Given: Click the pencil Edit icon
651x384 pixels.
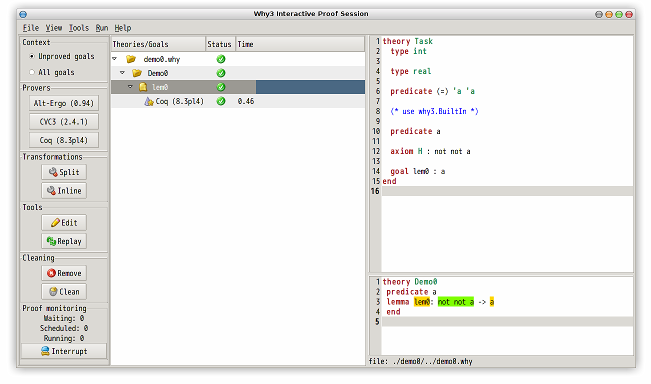Looking at the screenshot, I should click(55, 223).
